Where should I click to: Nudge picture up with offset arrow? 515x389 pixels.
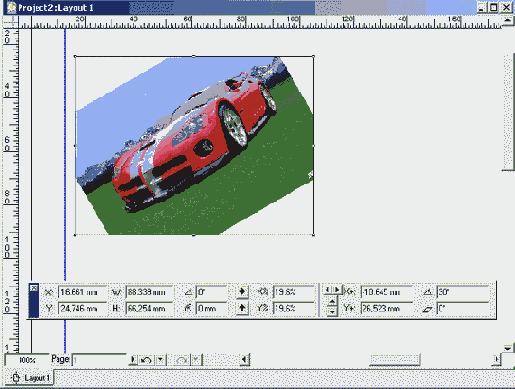332,302
